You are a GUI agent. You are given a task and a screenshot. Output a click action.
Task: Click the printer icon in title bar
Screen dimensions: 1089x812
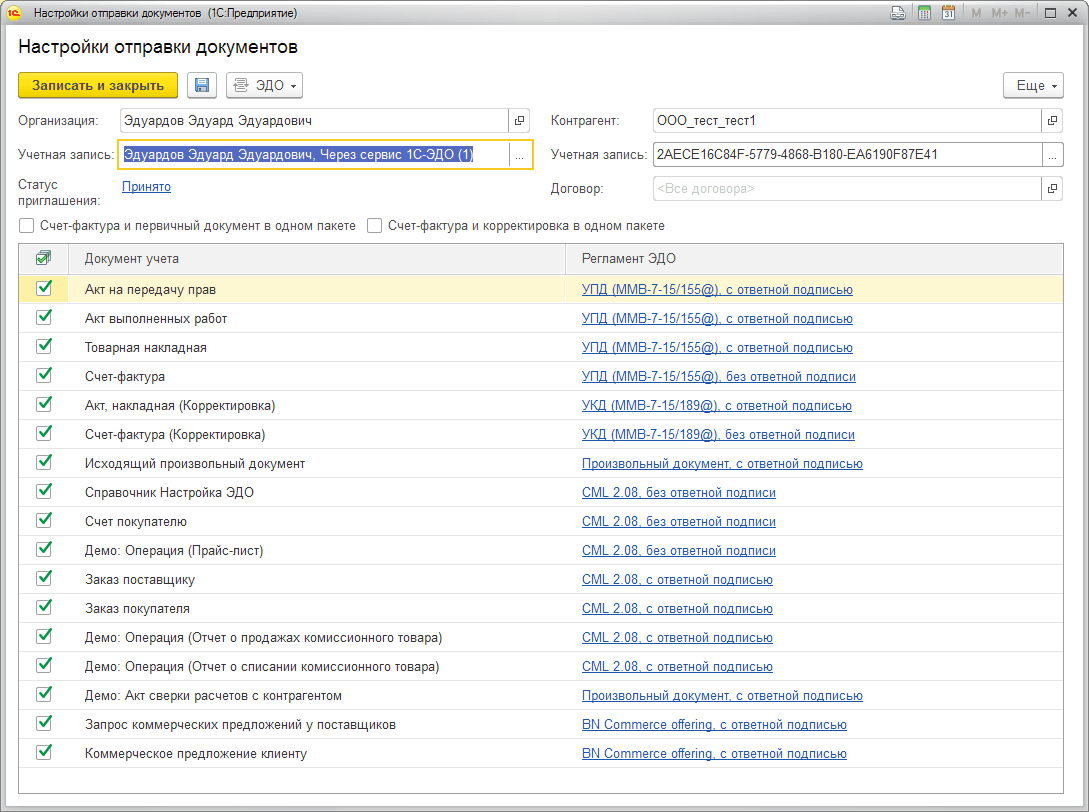tap(898, 13)
